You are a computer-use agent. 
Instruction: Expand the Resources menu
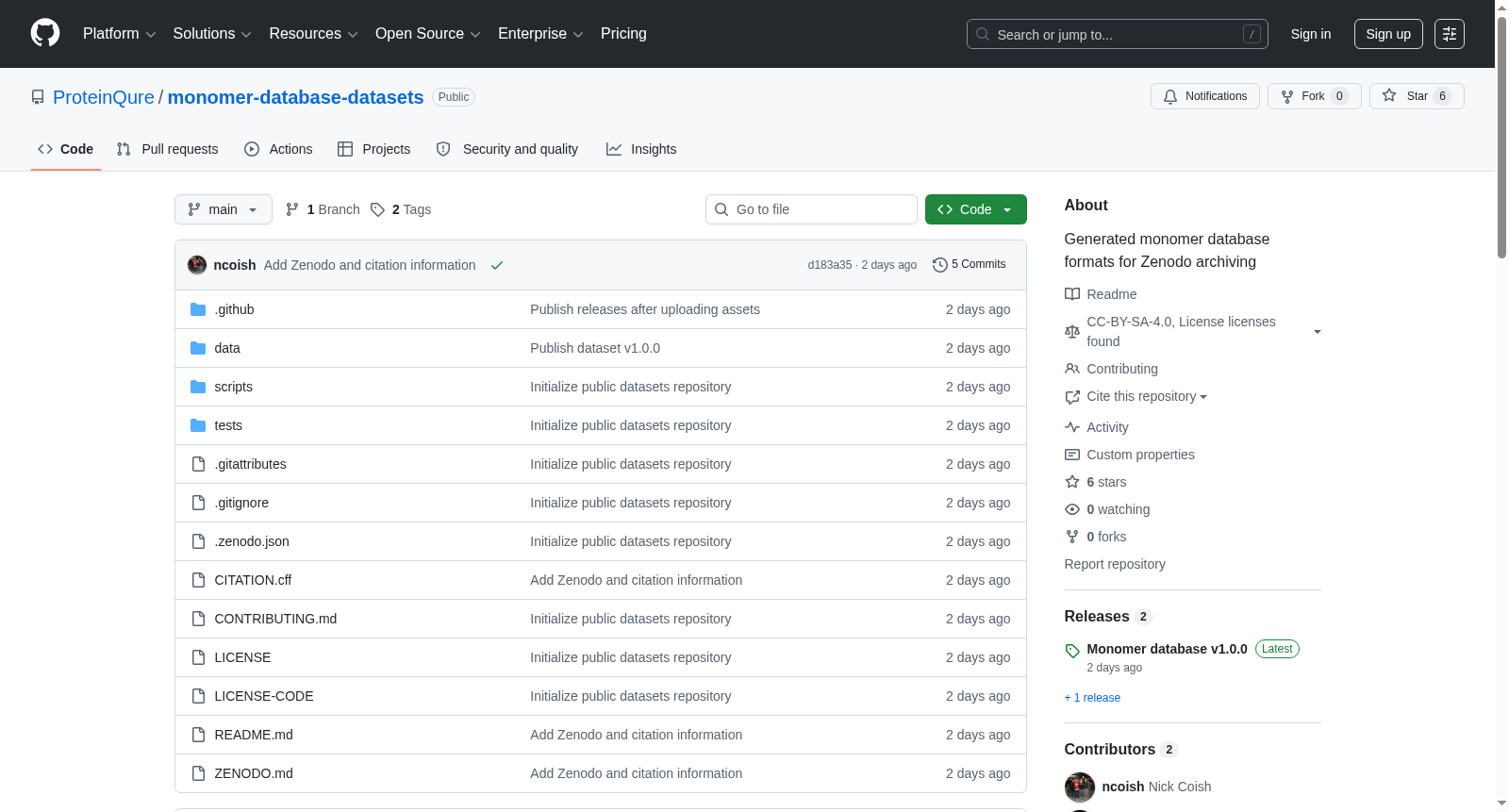(x=313, y=34)
